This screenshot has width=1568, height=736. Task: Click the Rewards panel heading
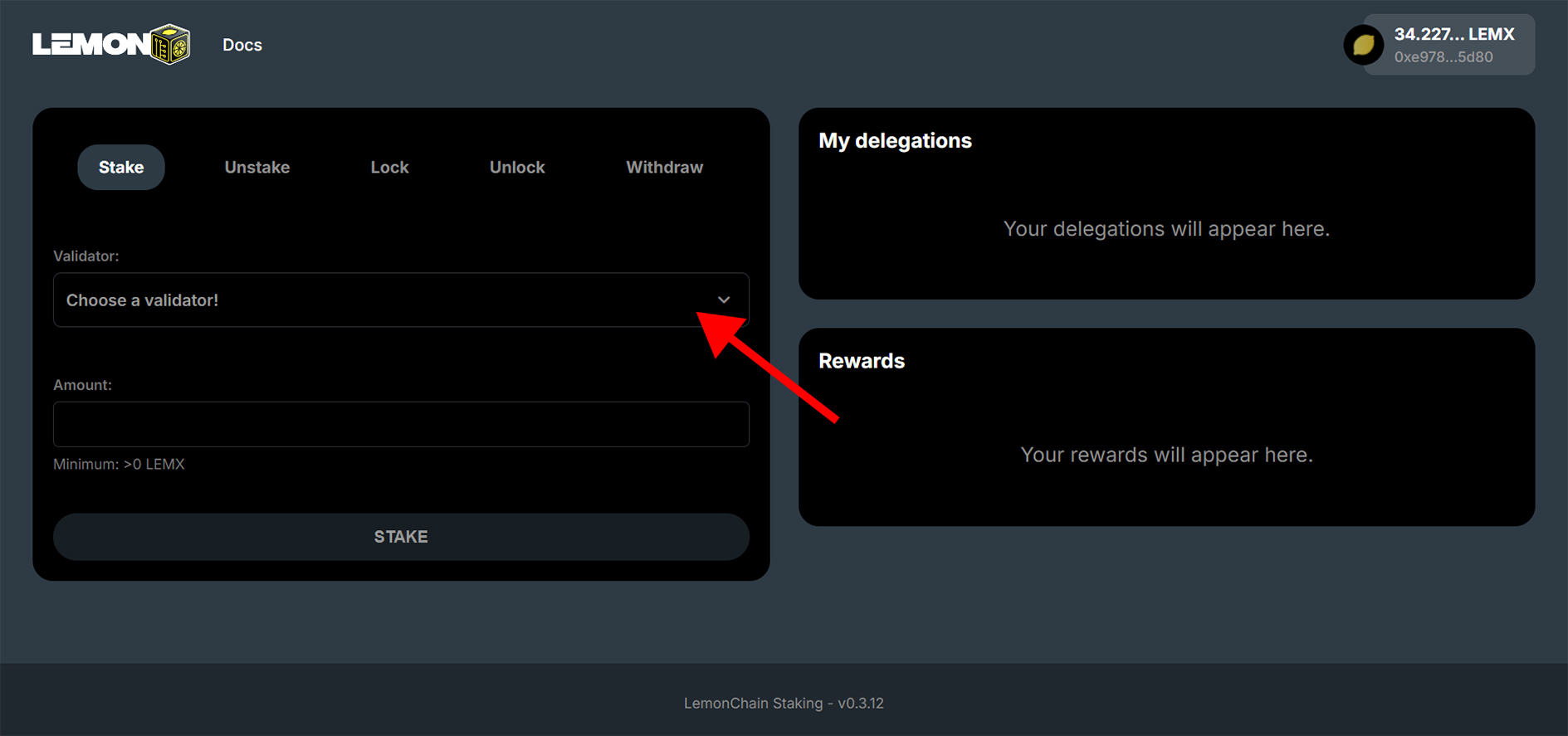(861, 361)
